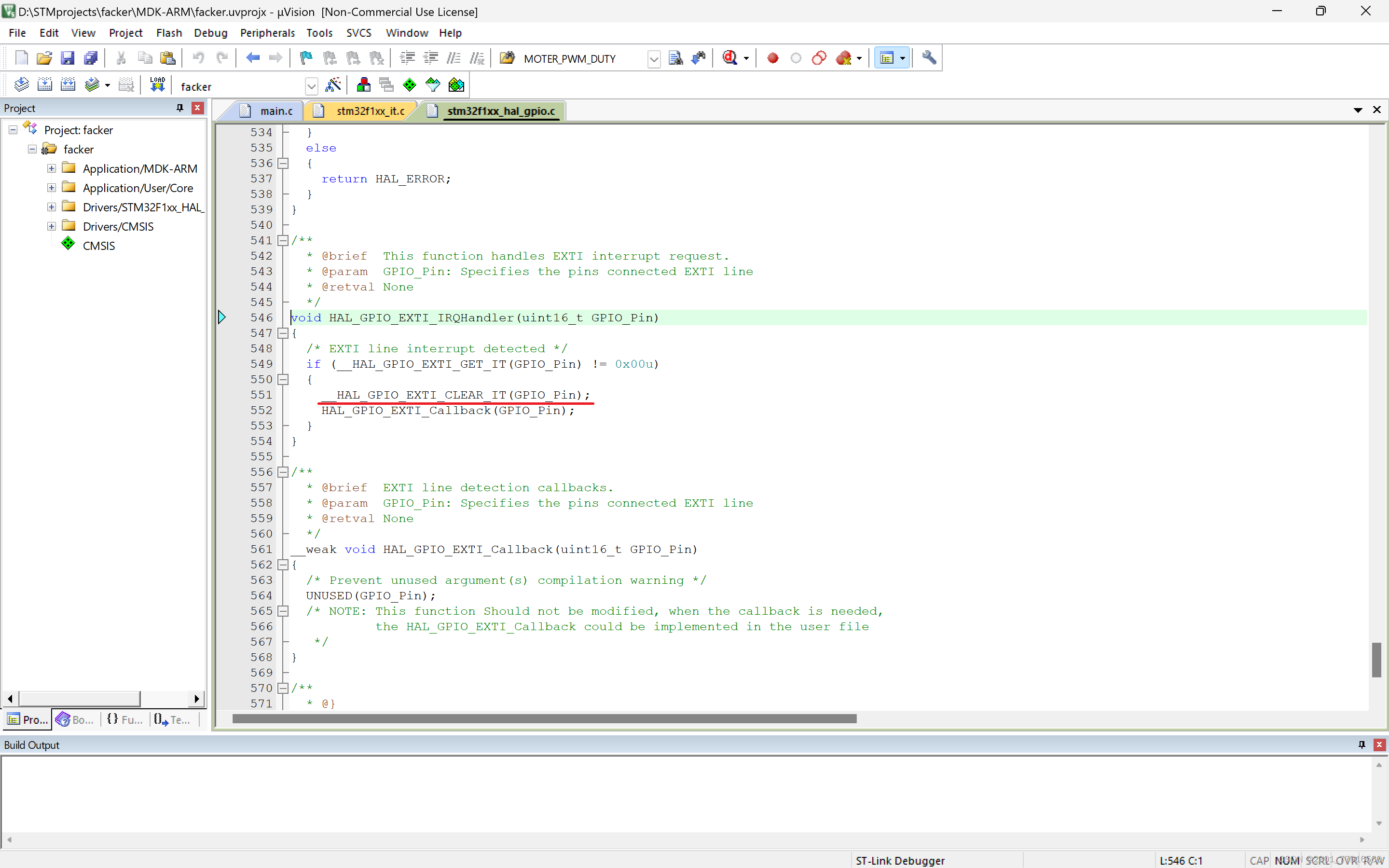Open tools configuration with wrench icon
Viewport: 1389px width, 868px height.
(x=929, y=57)
